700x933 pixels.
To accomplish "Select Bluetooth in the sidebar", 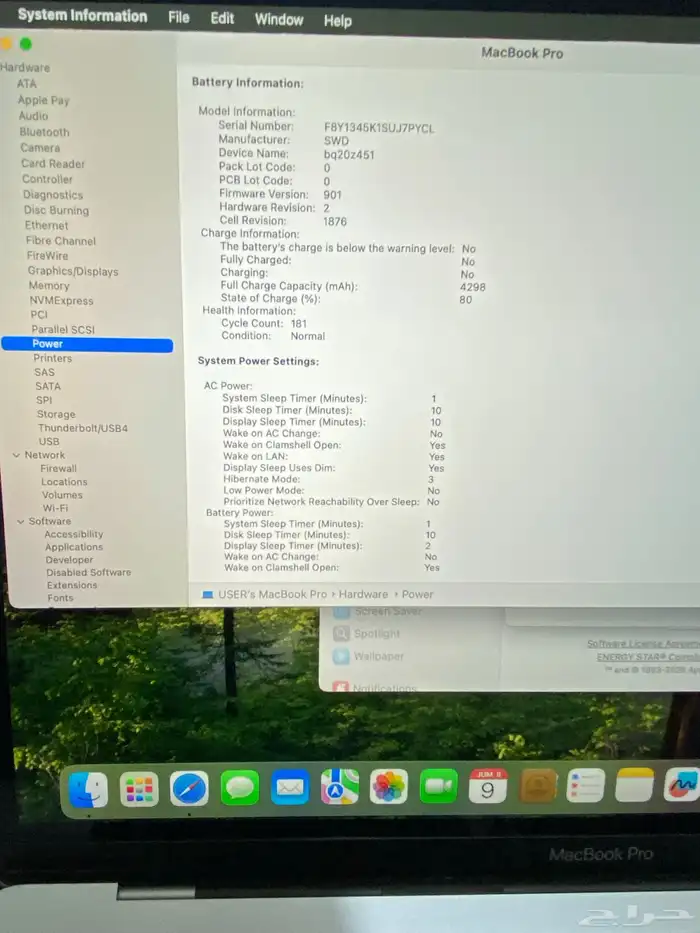I will click(x=45, y=132).
